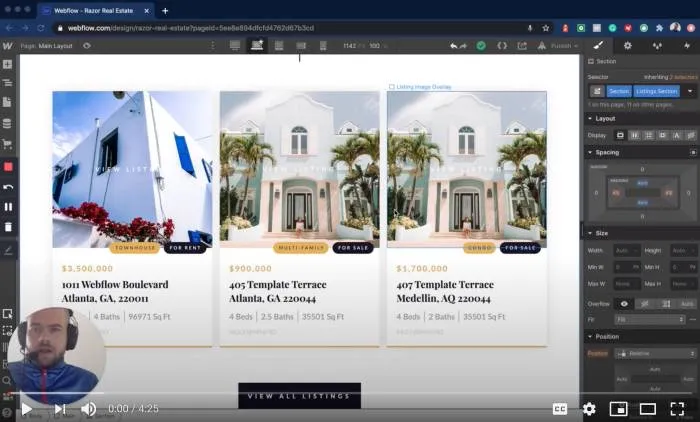Open the Navigator panel

coord(7,83)
